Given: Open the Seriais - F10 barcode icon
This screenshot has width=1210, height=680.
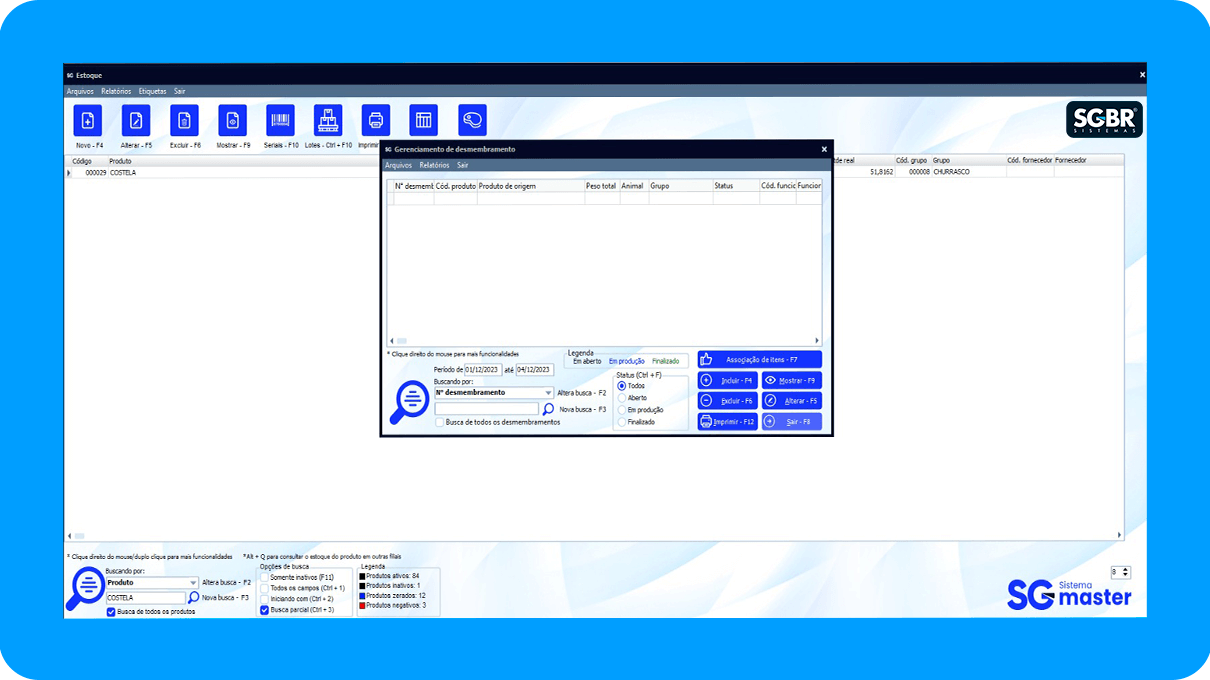Looking at the screenshot, I should tap(280, 120).
